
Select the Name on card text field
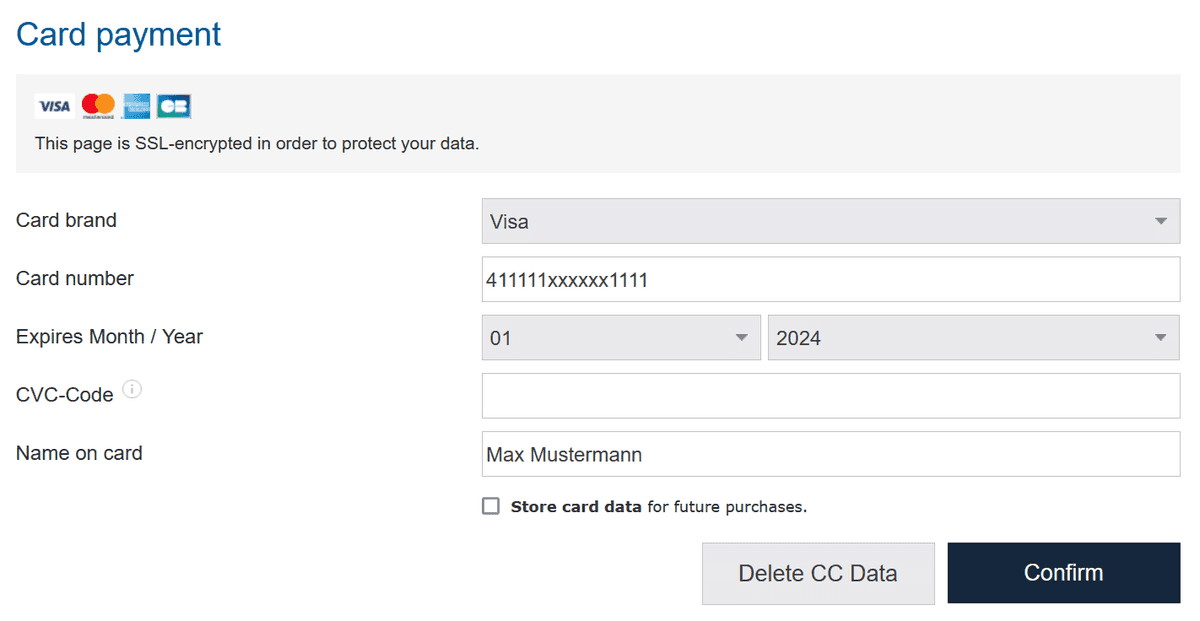830,455
